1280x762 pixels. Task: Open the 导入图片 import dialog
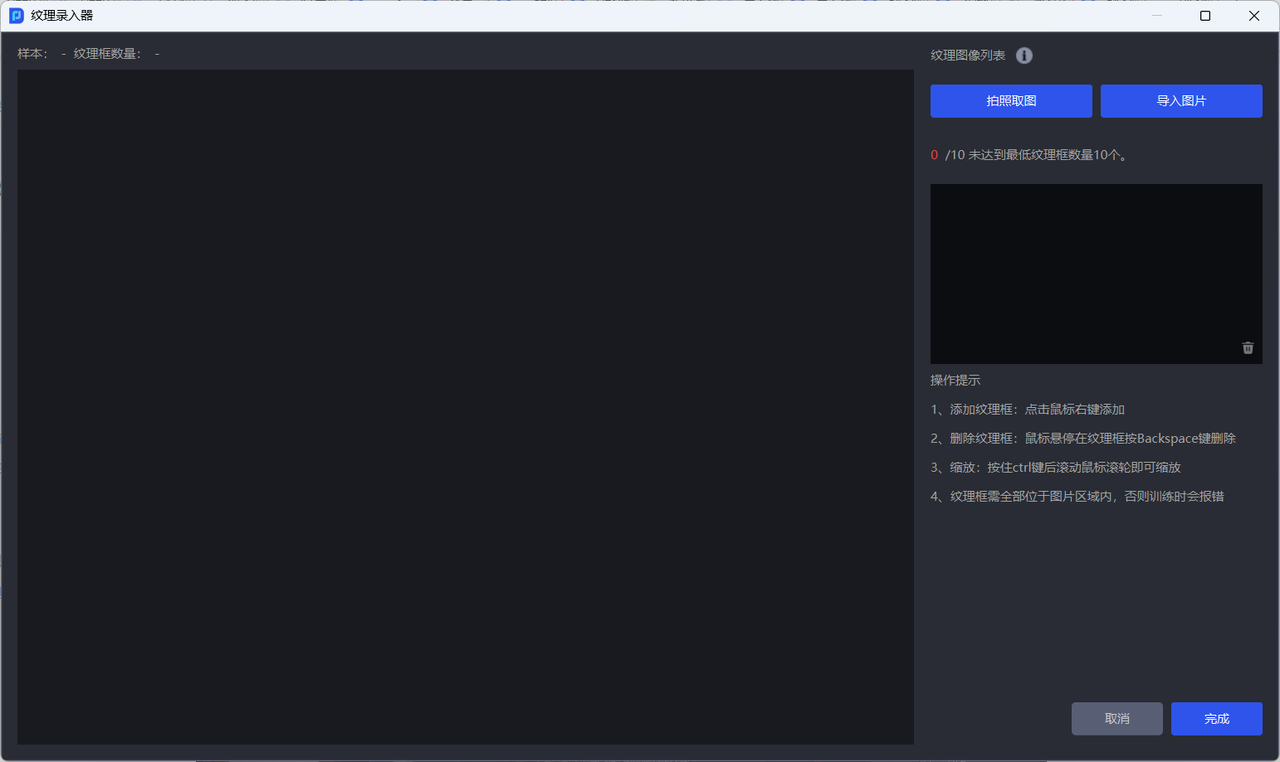(1181, 101)
